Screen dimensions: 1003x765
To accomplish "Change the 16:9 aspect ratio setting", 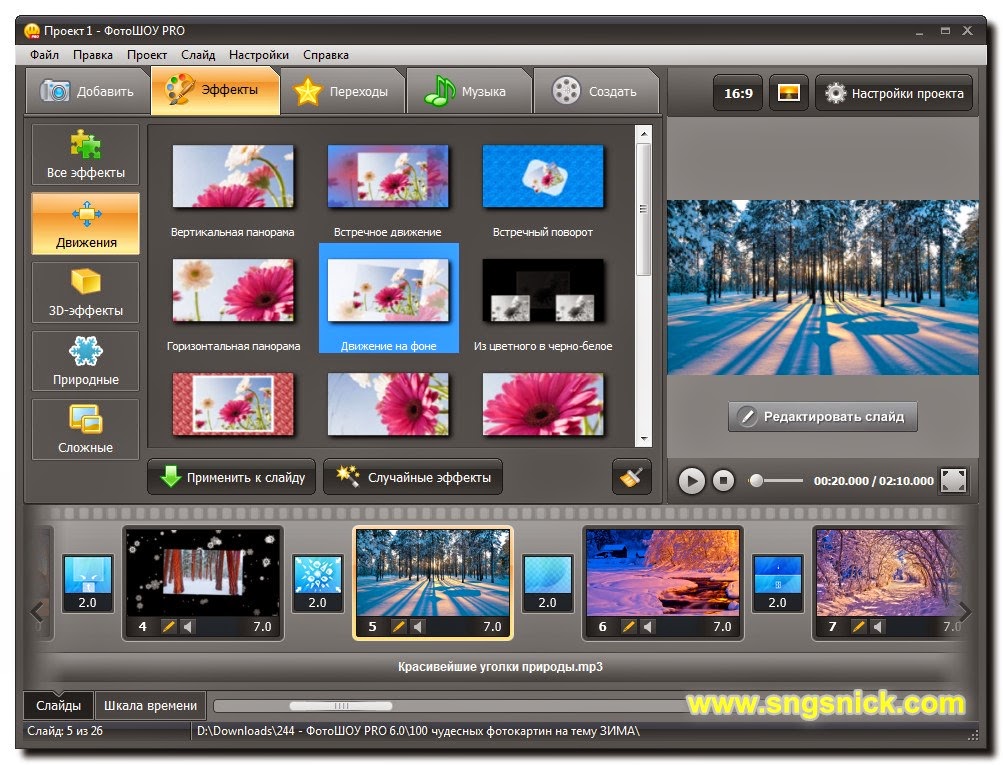I will point(738,93).
